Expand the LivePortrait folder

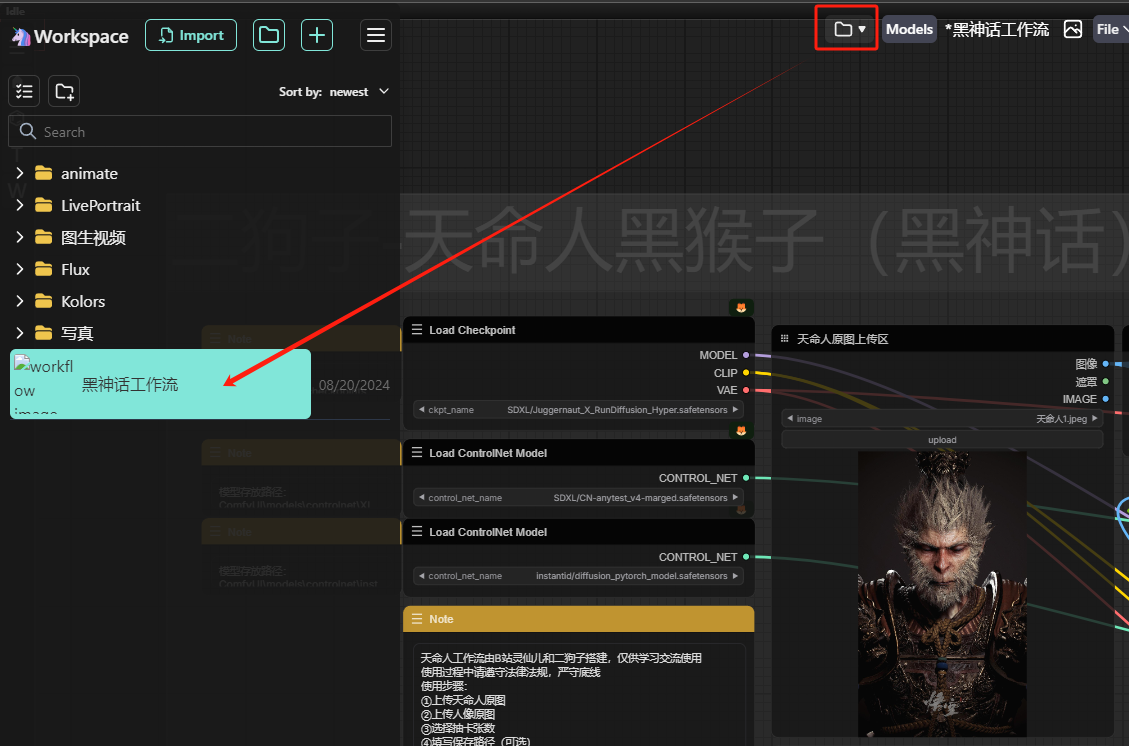[x=19, y=205]
